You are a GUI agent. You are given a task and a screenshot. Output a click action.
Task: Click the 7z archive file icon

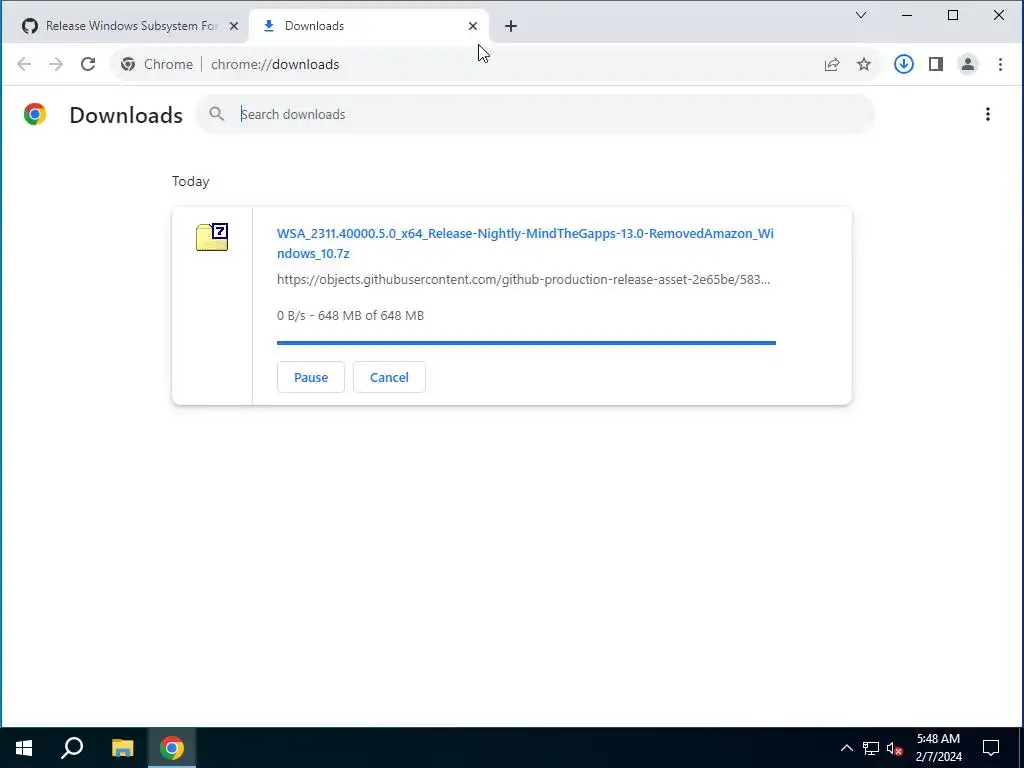pyautogui.click(x=212, y=237)
